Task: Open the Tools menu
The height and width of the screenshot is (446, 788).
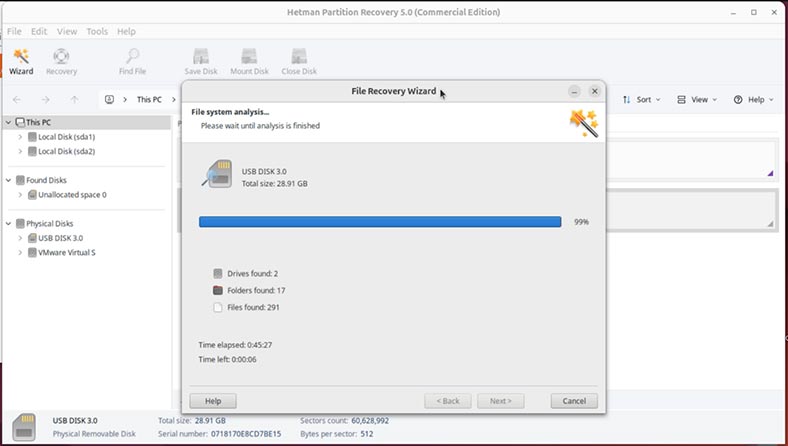Action: click(97, 32)
